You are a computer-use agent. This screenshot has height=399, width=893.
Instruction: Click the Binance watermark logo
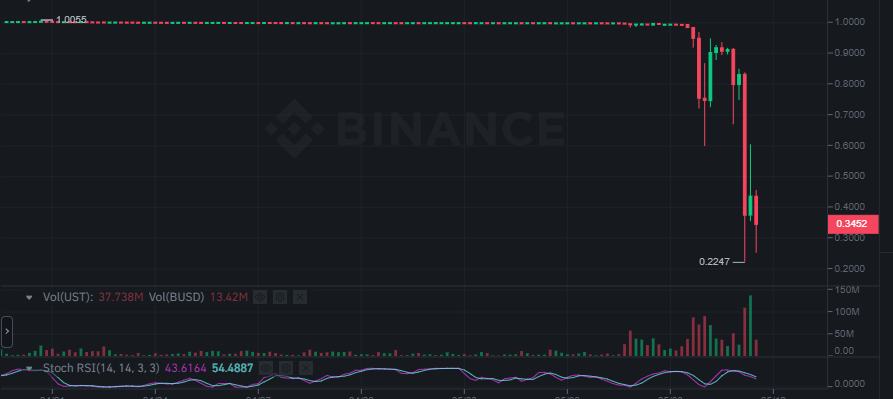(x=415, y=129)
